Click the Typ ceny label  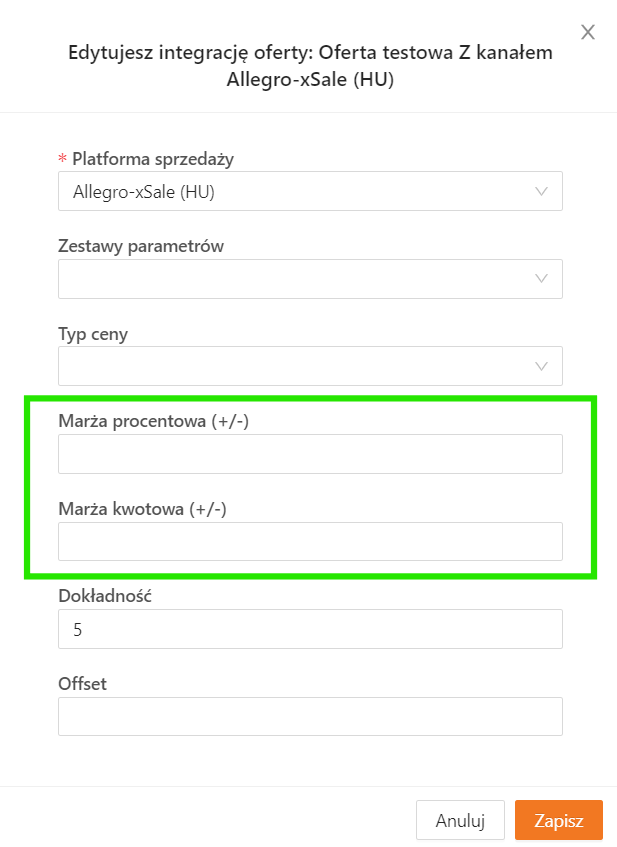pos(93,334)
